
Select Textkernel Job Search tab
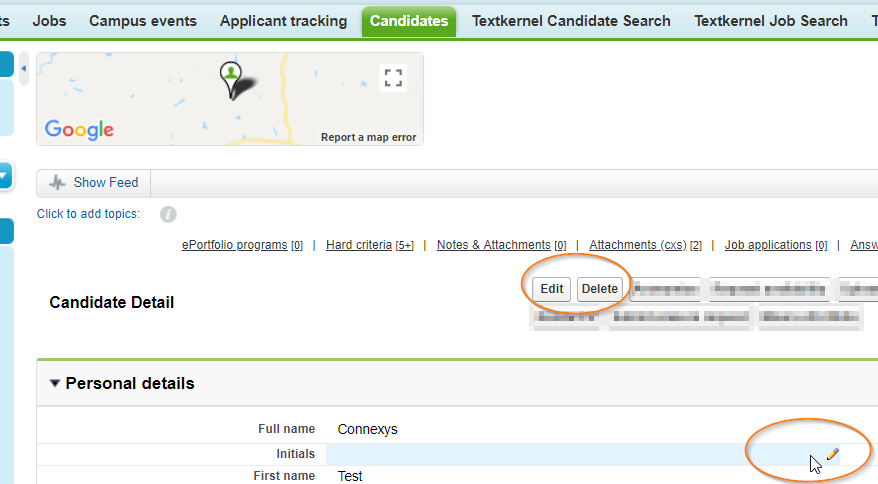click(x=770, y=21)
